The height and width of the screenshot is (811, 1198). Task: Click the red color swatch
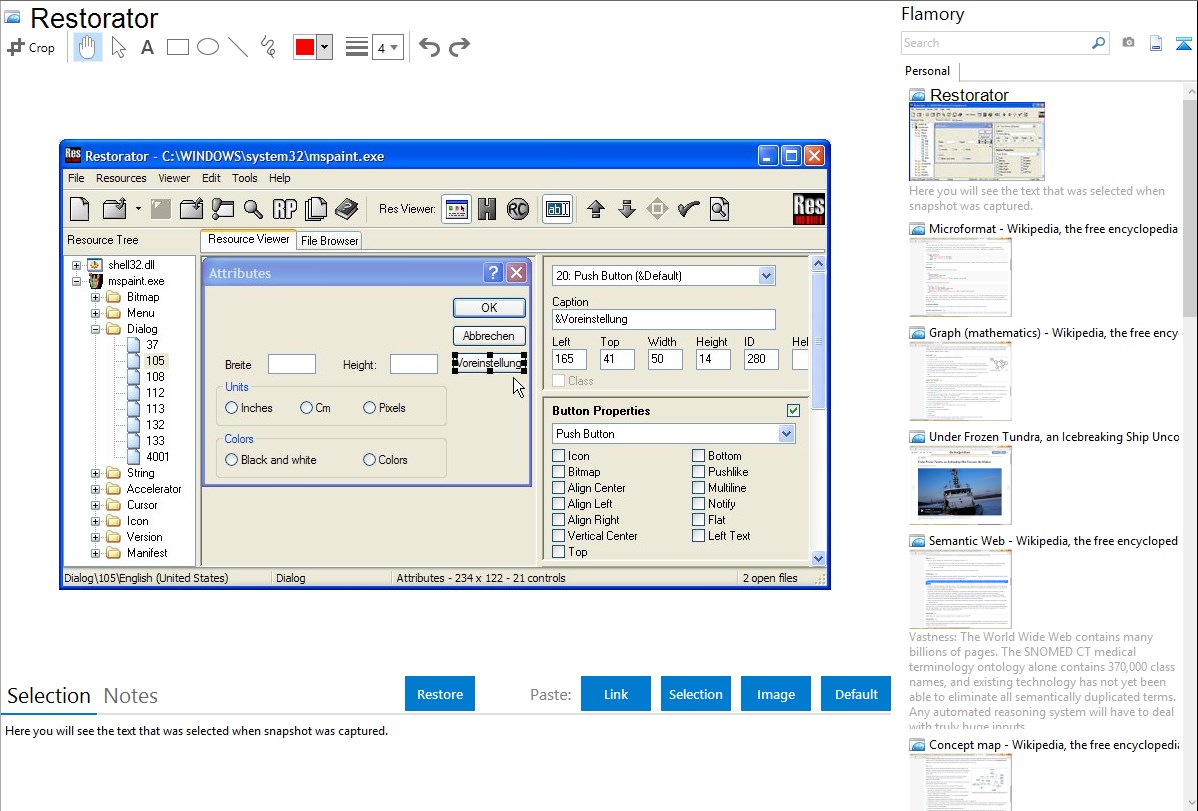click(305, 47)
